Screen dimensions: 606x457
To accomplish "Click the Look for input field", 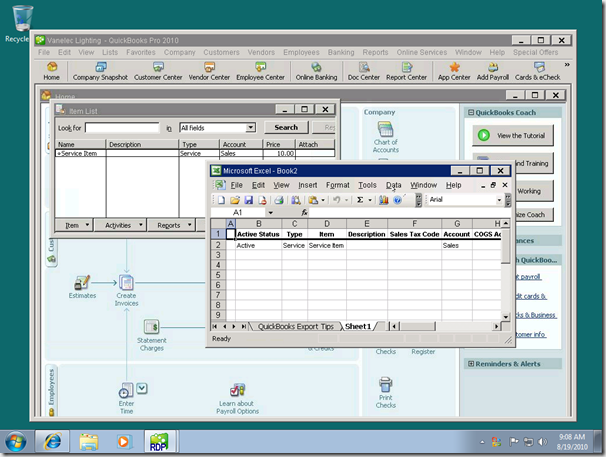I will (x=122, y=128).
